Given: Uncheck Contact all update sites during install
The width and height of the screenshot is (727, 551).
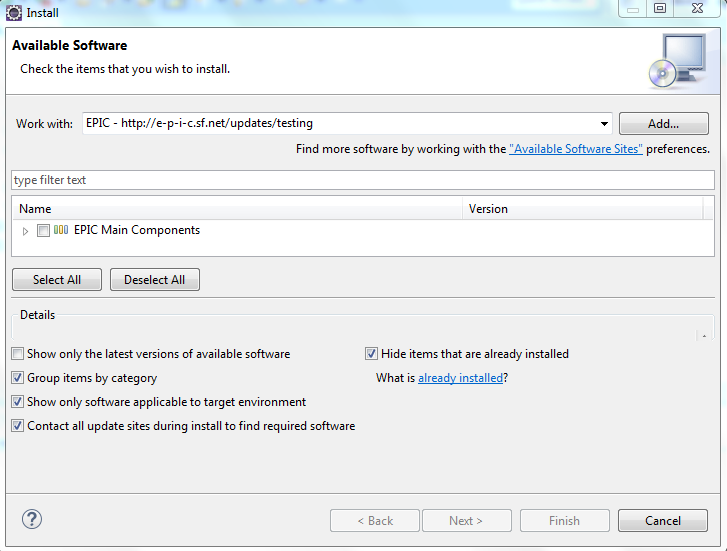Looking at the screenshot, I should click(x=18, y=426).
